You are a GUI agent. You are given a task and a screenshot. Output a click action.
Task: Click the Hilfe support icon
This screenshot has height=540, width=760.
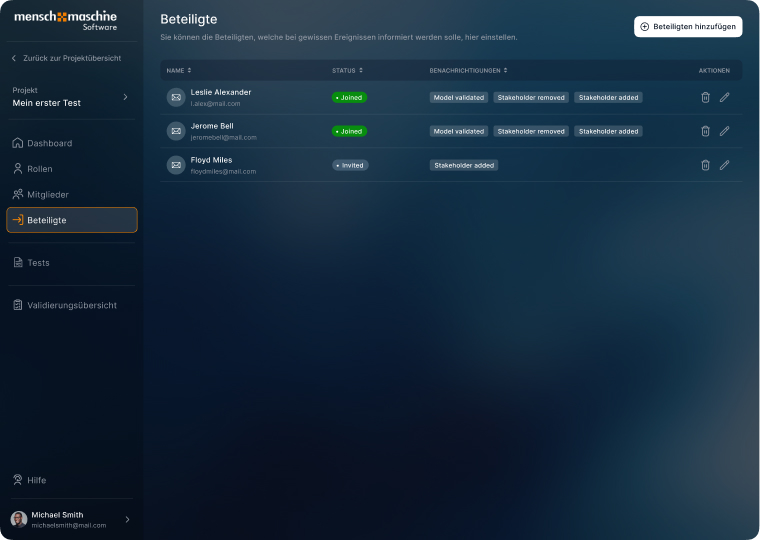17,480
